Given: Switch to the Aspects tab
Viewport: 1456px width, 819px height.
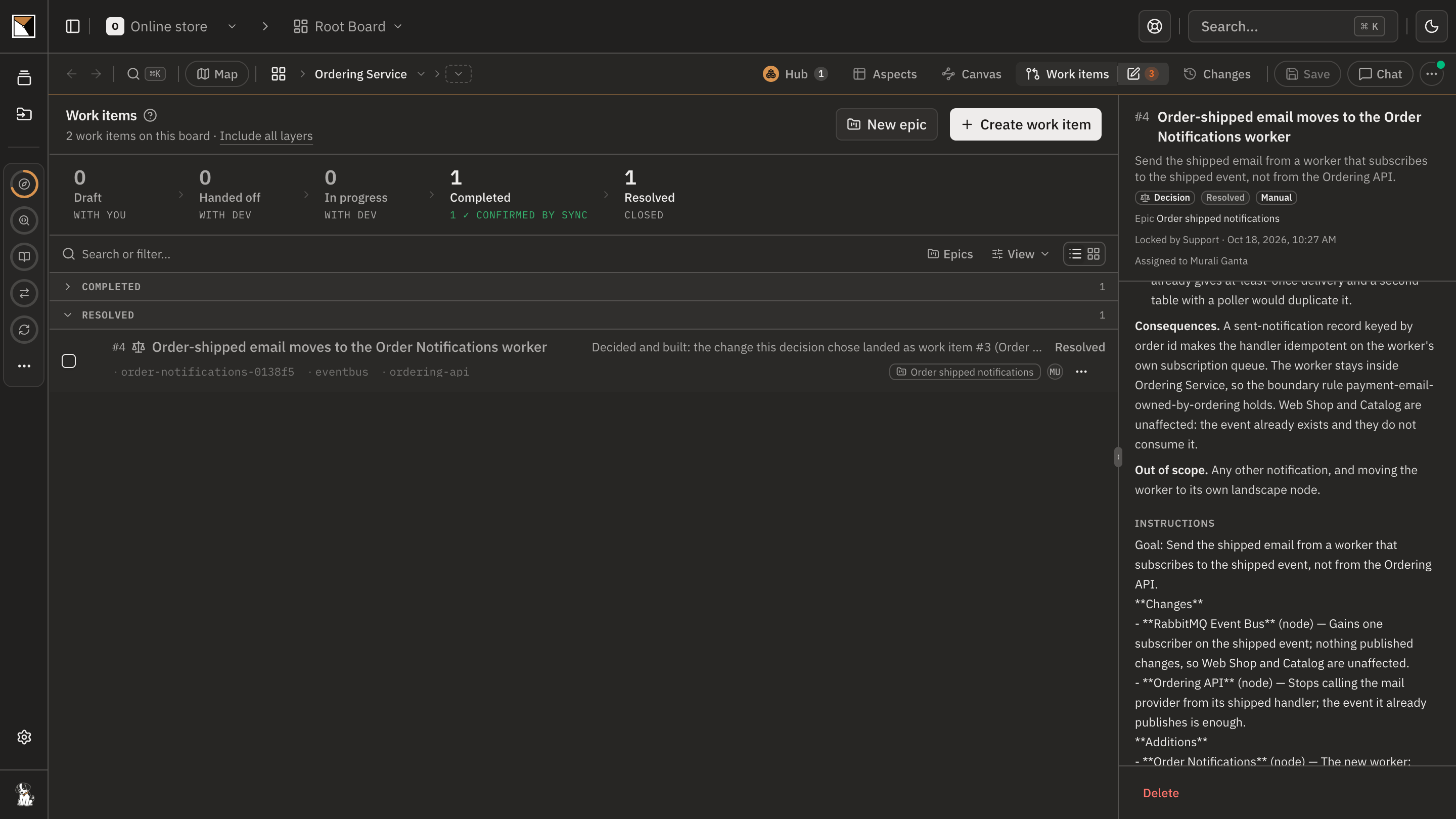Looking at the screenshot, I should click(x=885, y=74).
